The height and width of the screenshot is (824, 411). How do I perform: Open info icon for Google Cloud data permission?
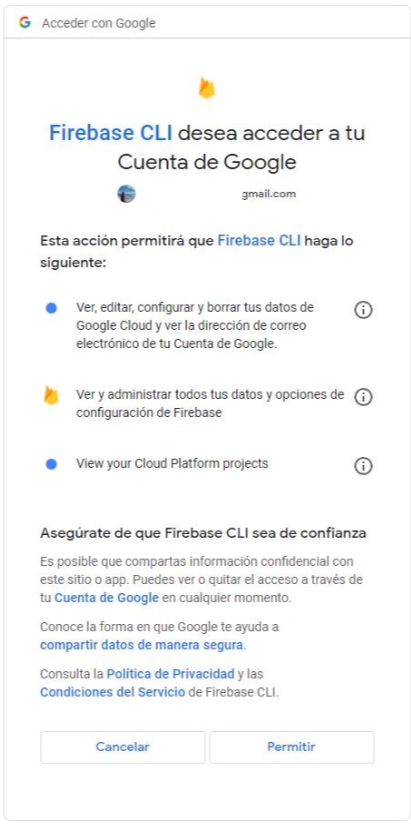pyautogui.click(x=363, y=311)
